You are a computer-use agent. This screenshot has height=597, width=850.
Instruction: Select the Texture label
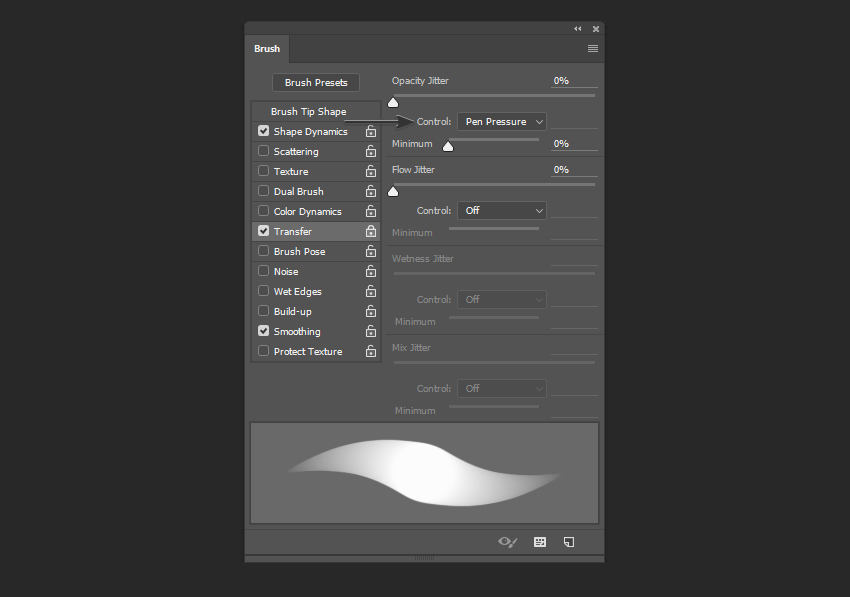291,171
